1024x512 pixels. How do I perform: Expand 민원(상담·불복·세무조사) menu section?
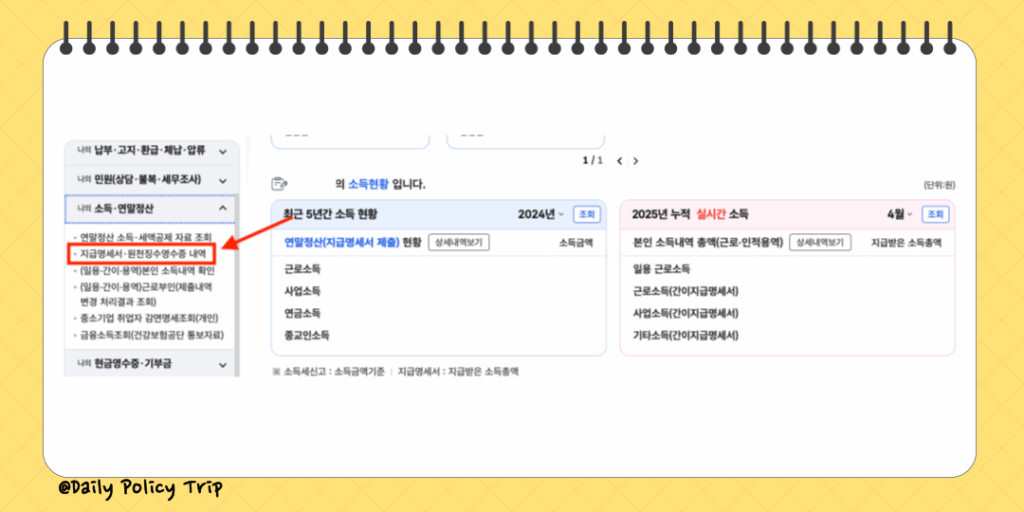coord(152,180)
